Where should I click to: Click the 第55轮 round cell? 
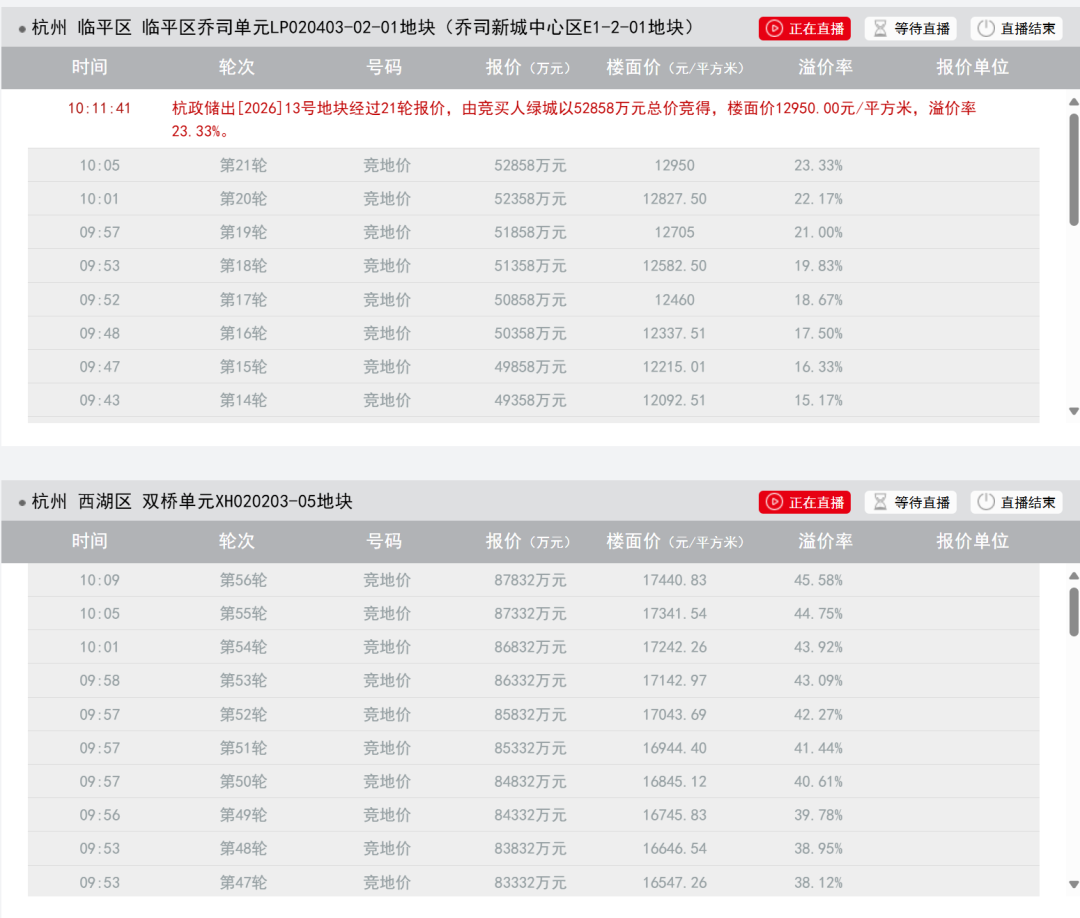click(x=243, y=614)
